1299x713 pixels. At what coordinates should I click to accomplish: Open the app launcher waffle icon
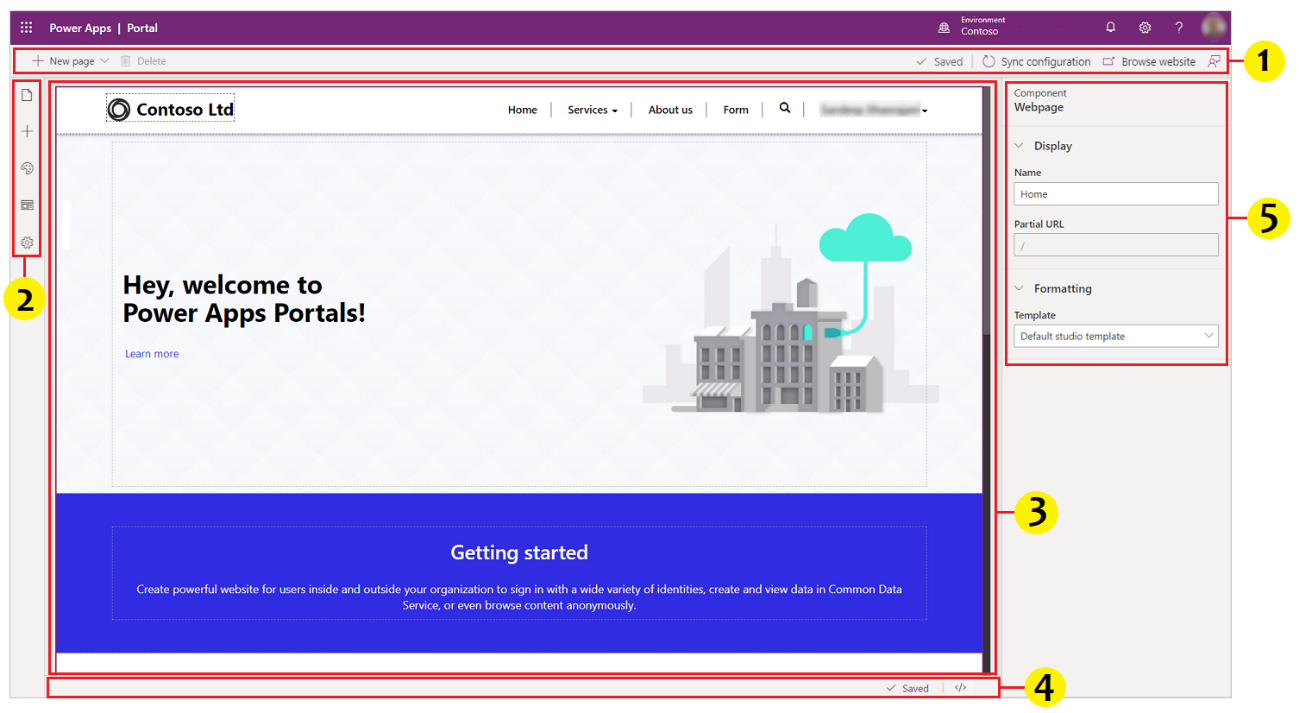pos(27,28)
